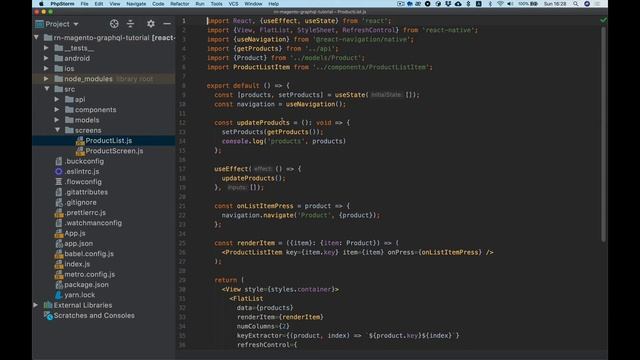Open the File menu
Screen dimensions: 640x360
pyautogui.click(x=84, y=4)
